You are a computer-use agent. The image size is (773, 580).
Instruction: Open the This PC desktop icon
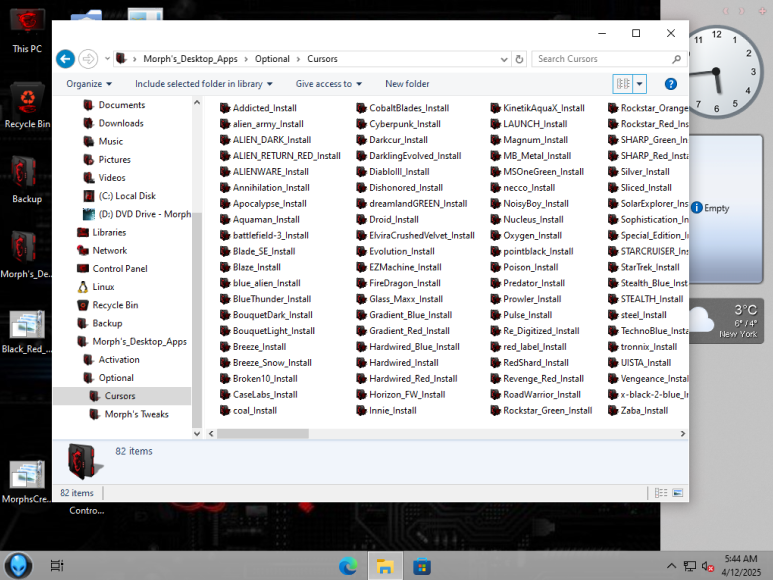(27, 31)
